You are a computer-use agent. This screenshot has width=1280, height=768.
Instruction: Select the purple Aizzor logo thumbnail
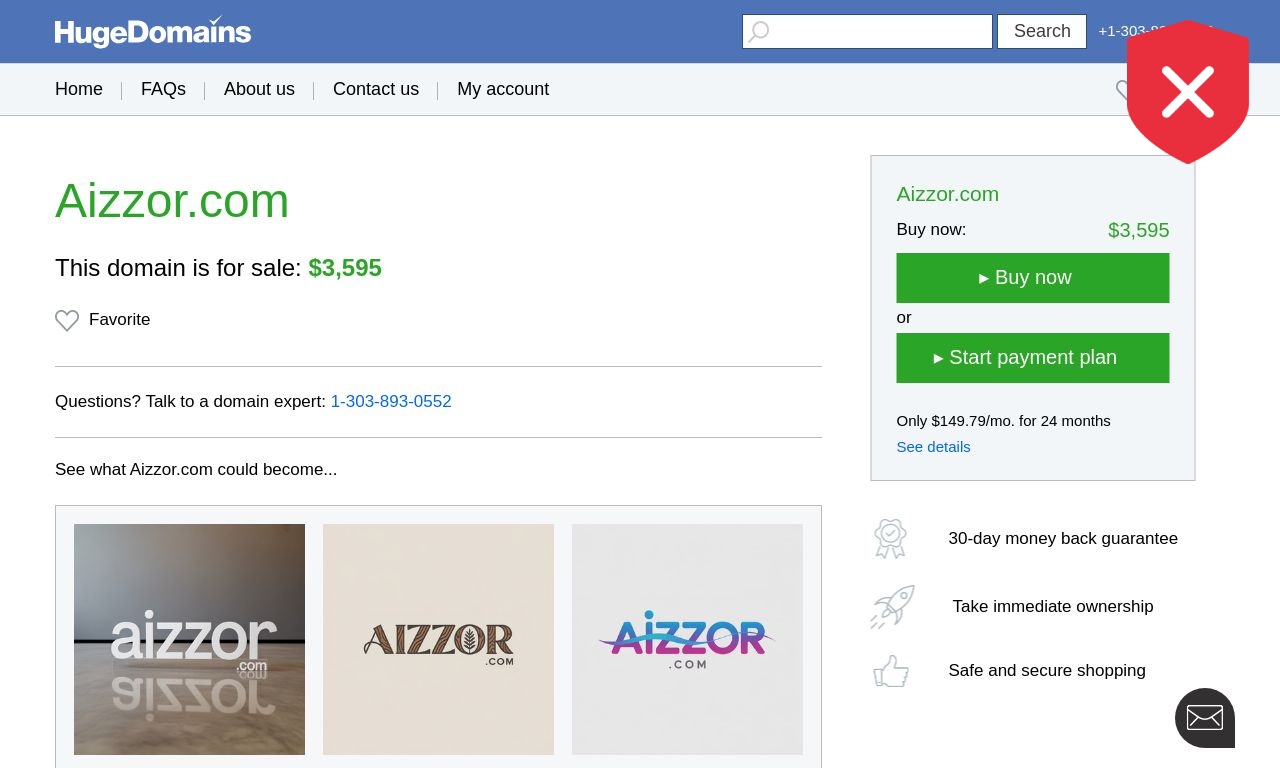687,639
